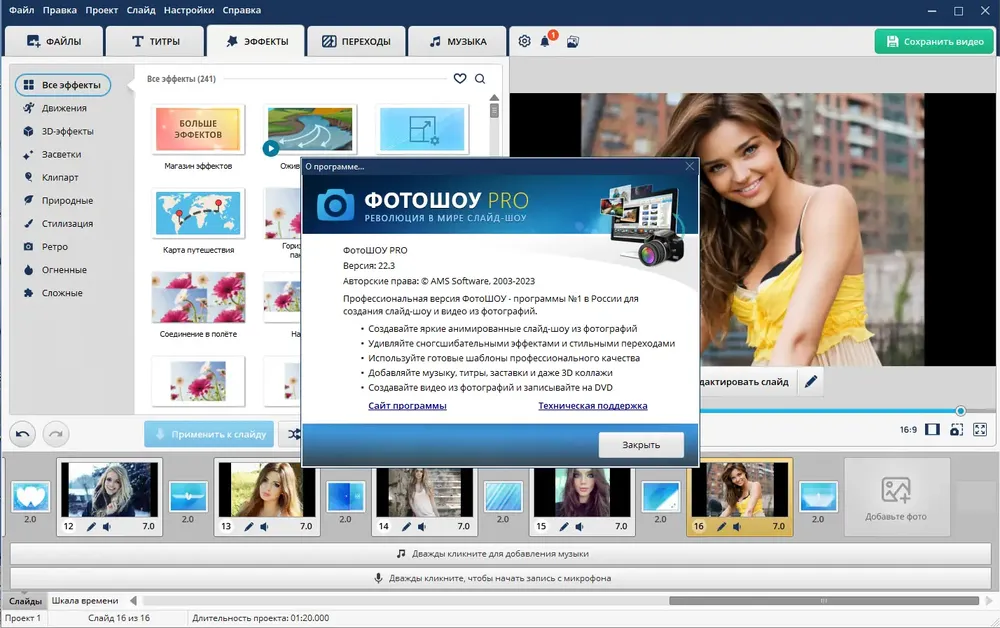Switch to the МУЗЫКА tab

(457, 41)
